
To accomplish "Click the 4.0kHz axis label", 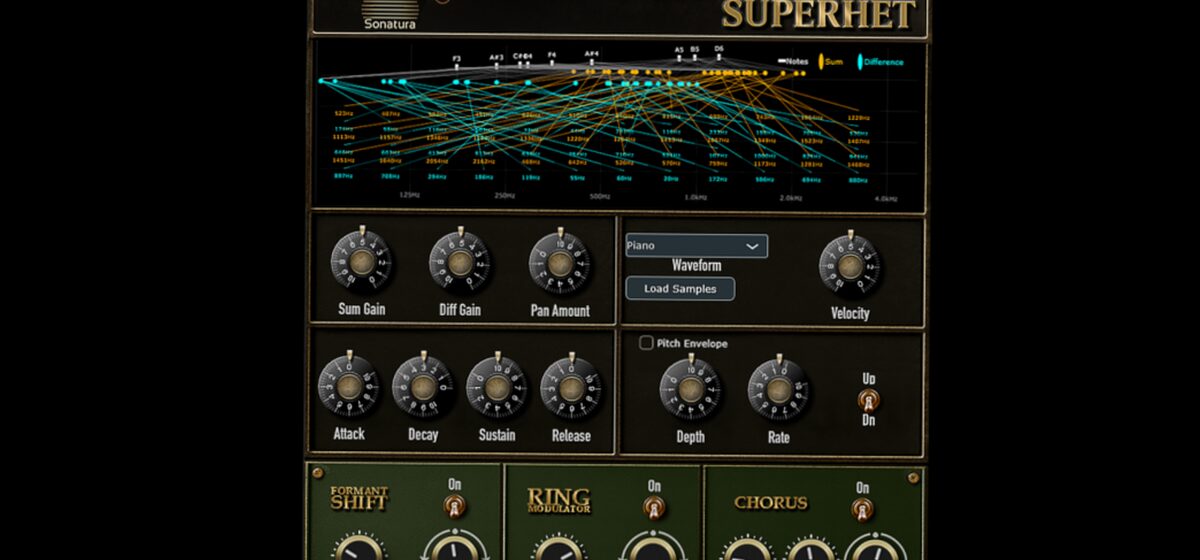I will pos(886,198).
